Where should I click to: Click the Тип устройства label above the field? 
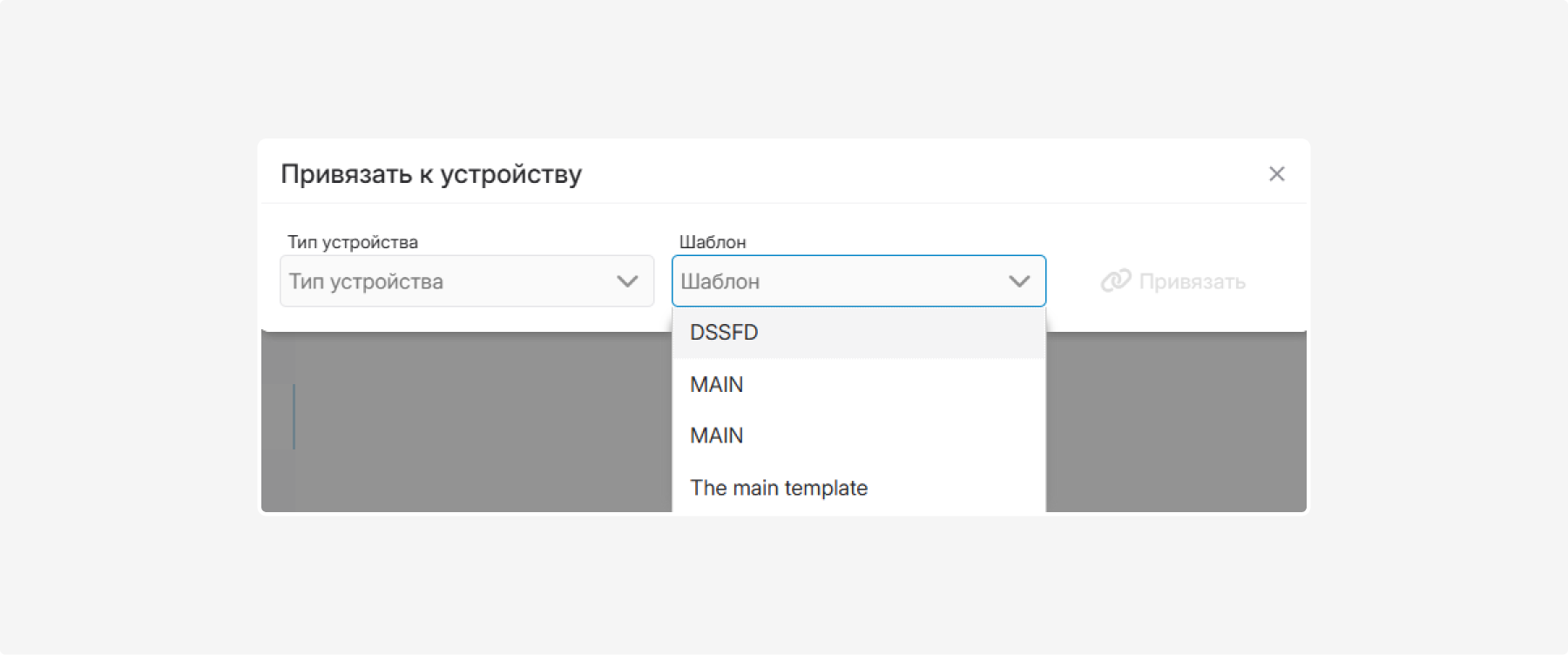pos(353,242)
